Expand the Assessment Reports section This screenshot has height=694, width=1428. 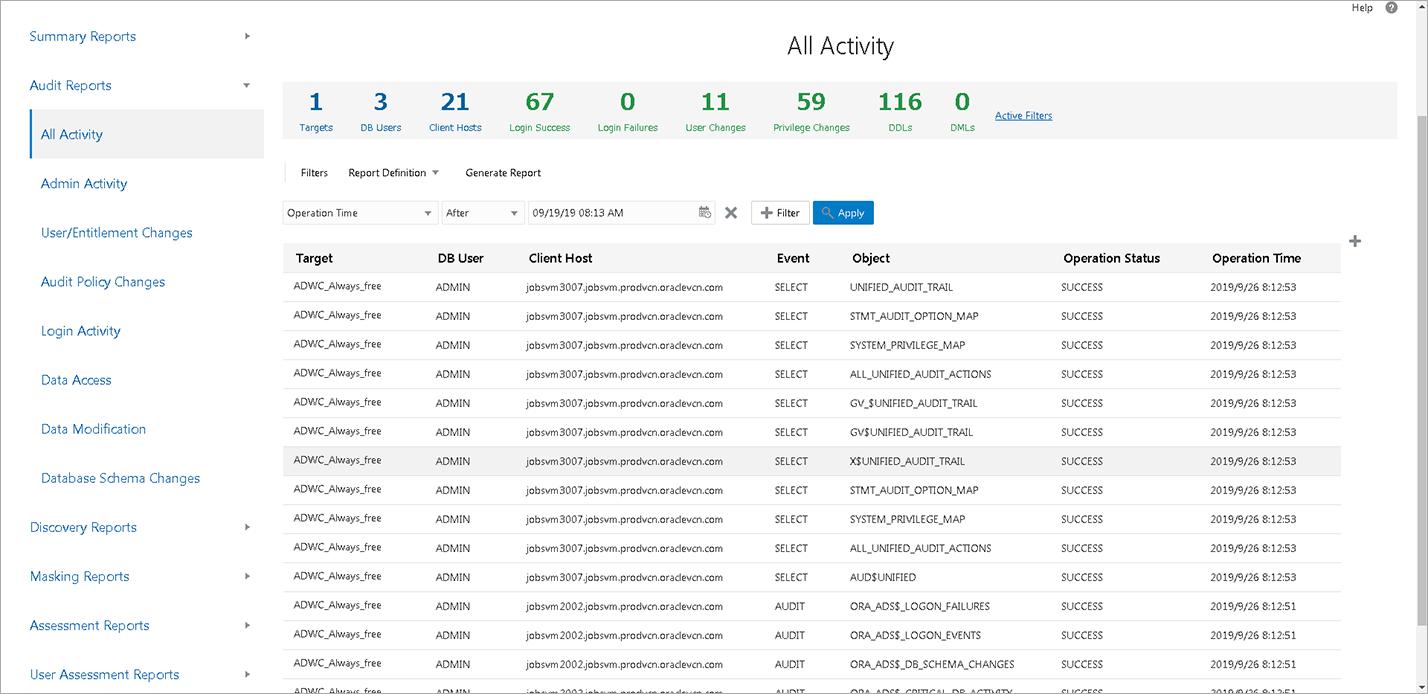247,626
